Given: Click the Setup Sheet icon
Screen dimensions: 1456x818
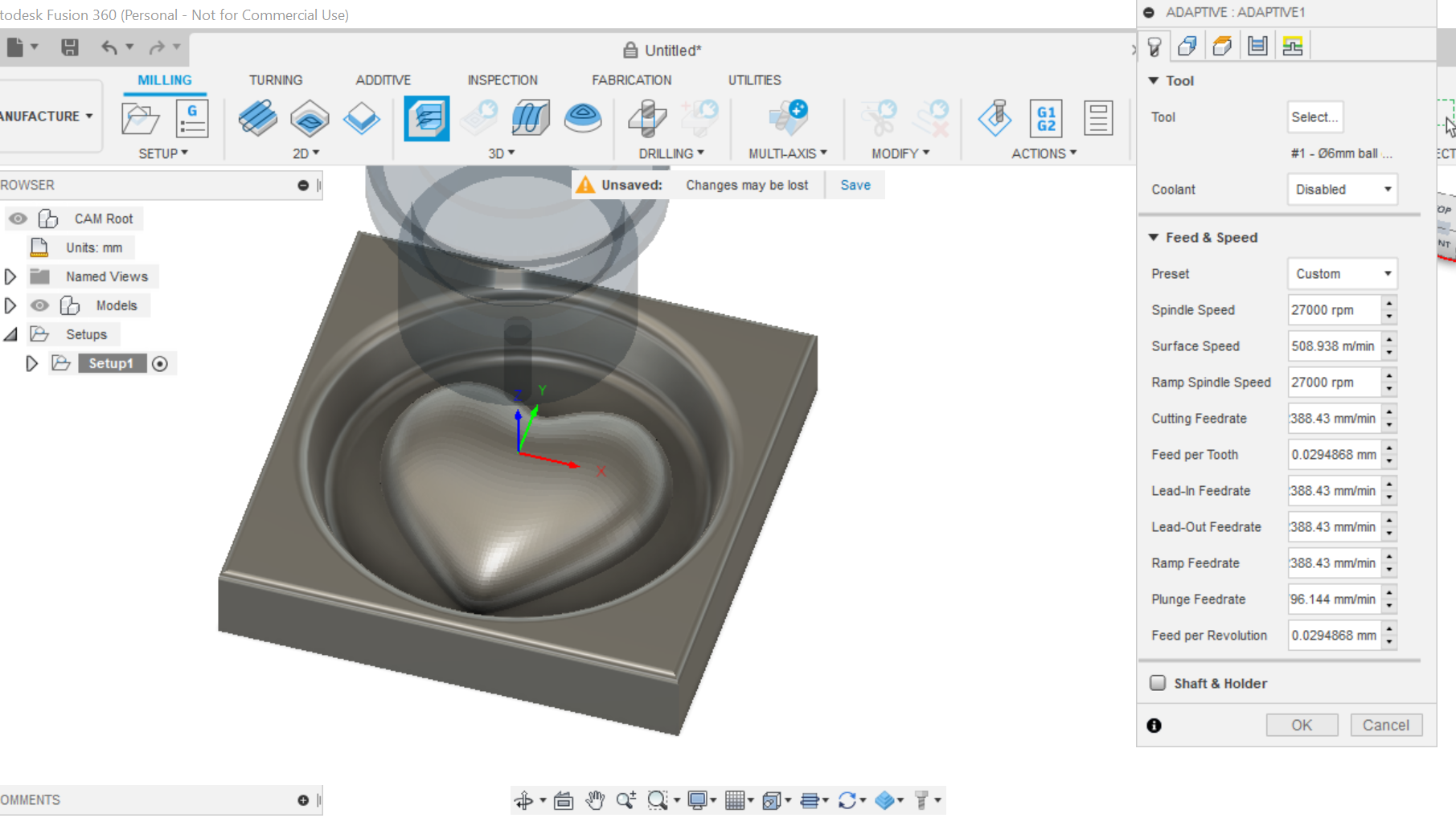Looking at the screenshot, I should click(1097, 119).
